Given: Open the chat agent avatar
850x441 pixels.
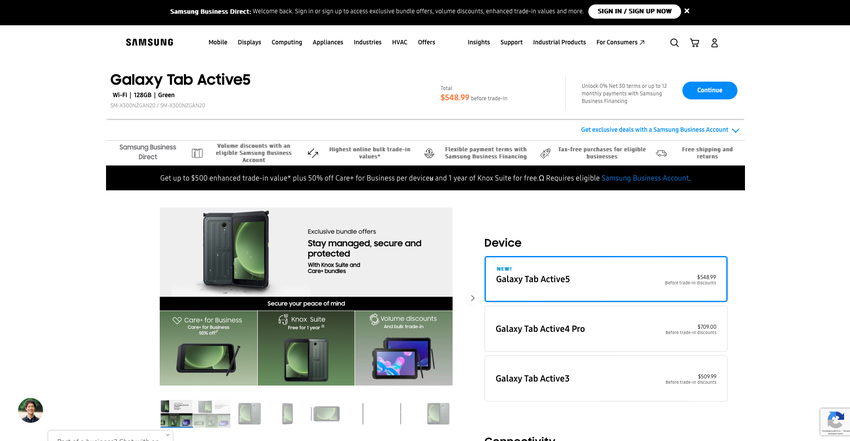Looking at the screenshot, I should (30, 410).
